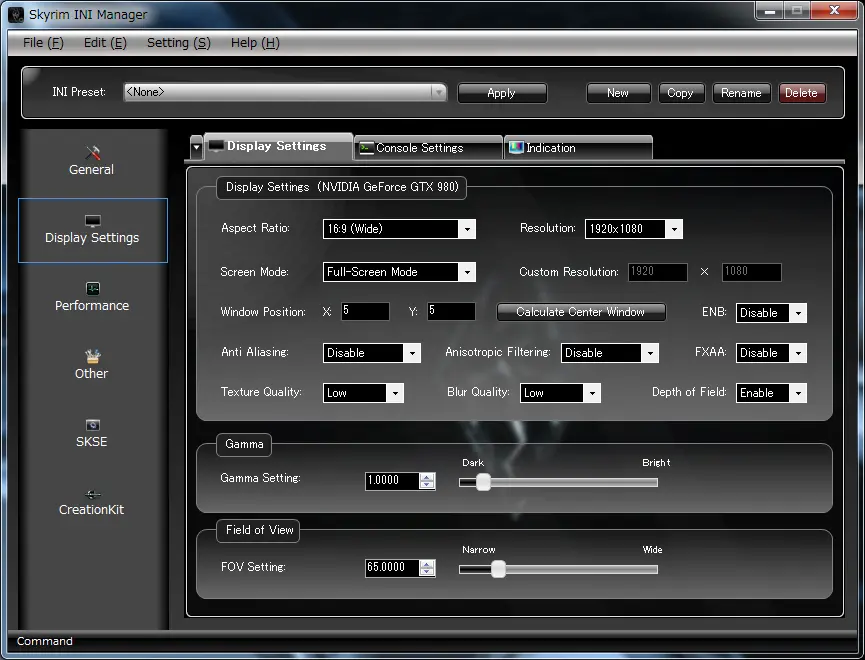This screenshot has height=660, width=865.
Task: Click the FOV Setting value field
Action: click(392, 568)
